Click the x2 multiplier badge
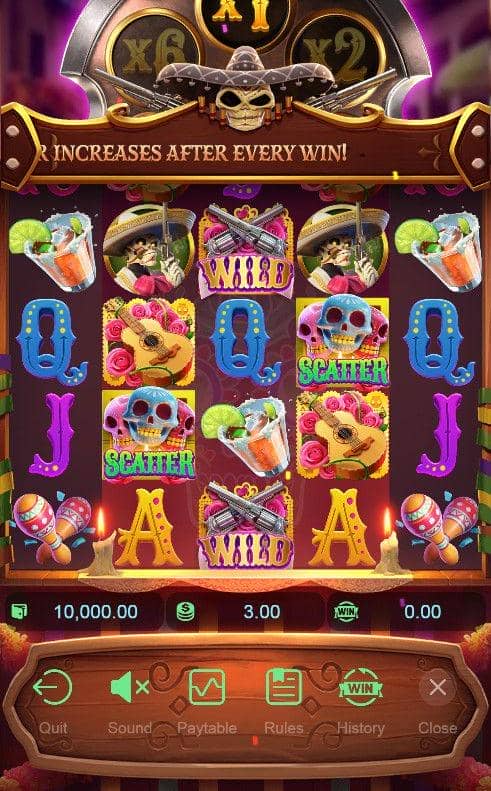 tap(339, 51)
